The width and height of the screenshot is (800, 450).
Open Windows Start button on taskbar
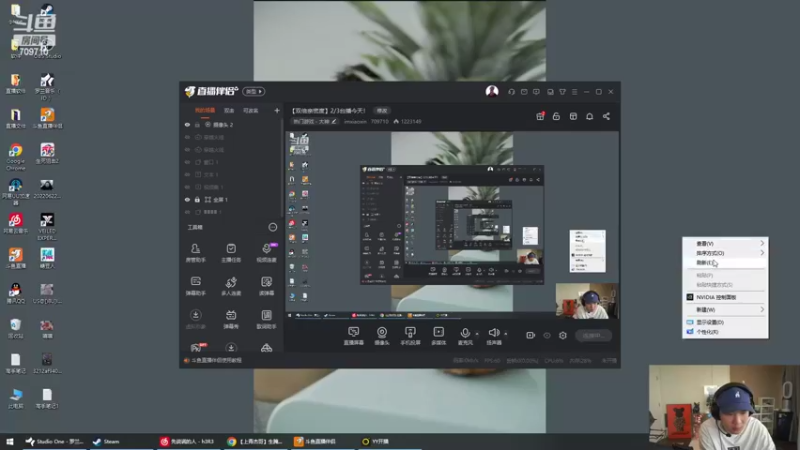(10, 441)
